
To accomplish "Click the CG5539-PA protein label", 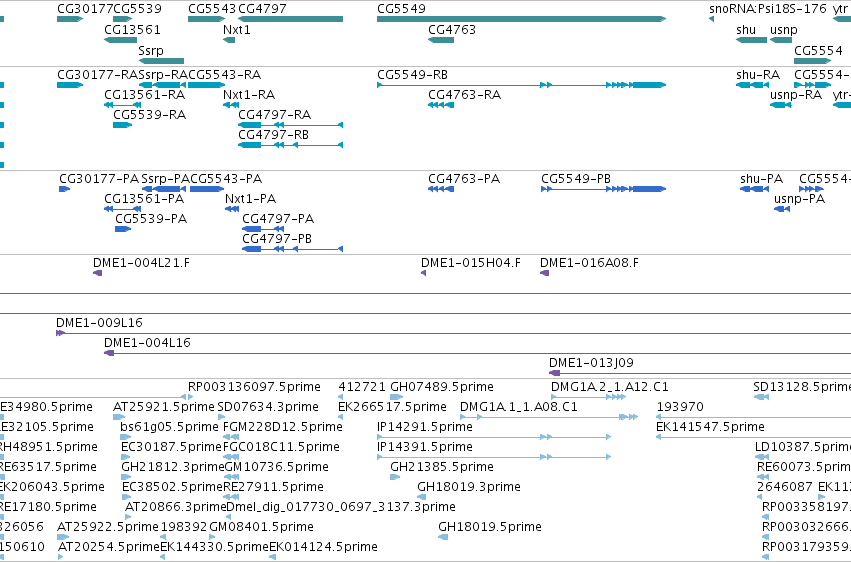I will pos(151,219).
